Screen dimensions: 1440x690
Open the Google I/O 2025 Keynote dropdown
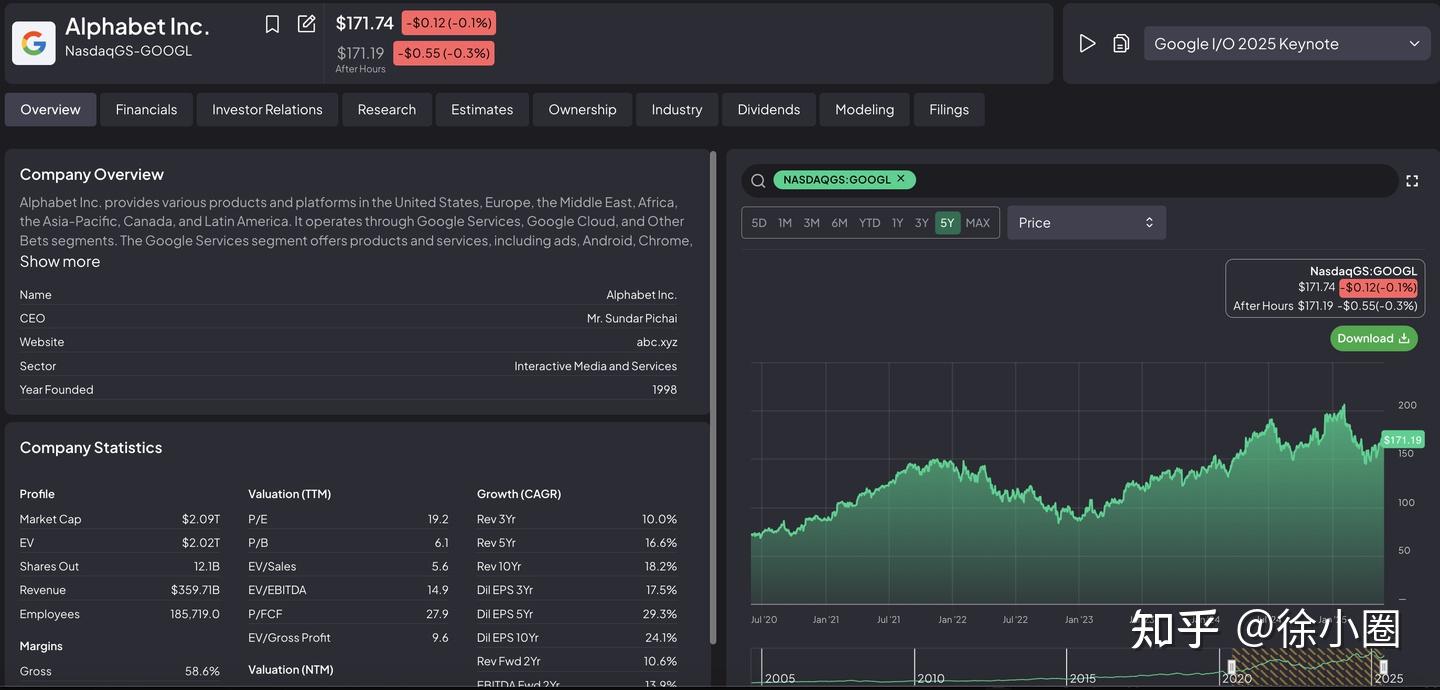[1287, 43]
